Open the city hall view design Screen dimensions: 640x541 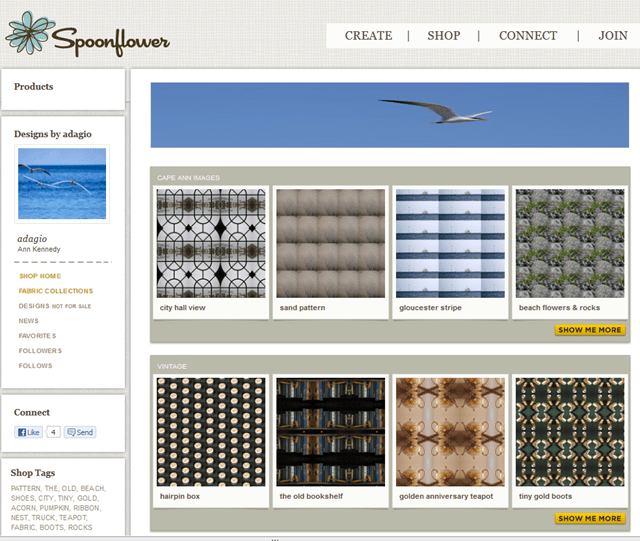pos(210,243)
